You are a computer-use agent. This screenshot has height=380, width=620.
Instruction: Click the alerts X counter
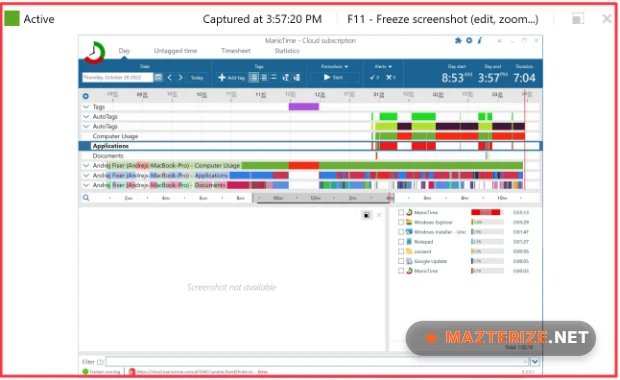[x=390, y=78]
